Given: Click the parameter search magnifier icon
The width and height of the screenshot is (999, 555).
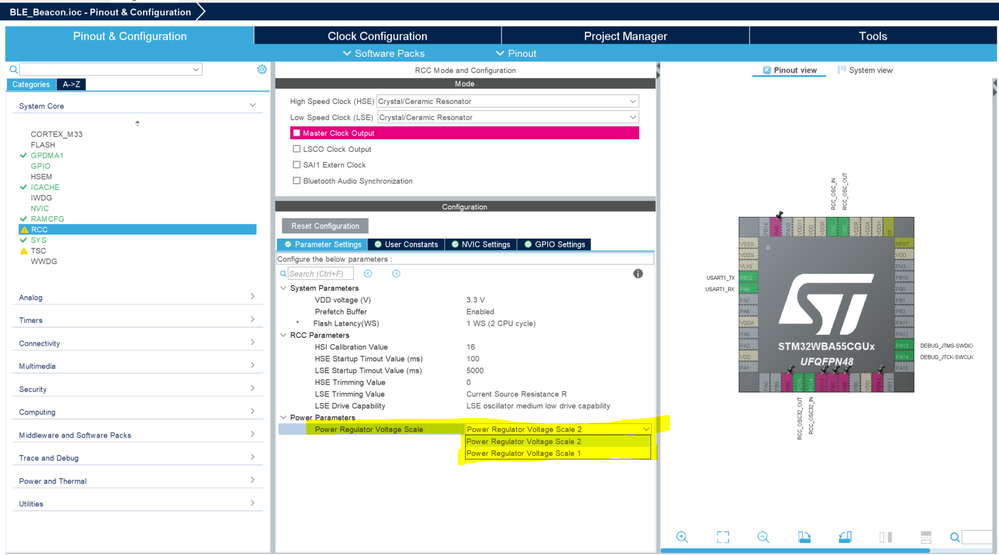Looking at the screenshot, I should pyautogui.click(x=284, y=273).
